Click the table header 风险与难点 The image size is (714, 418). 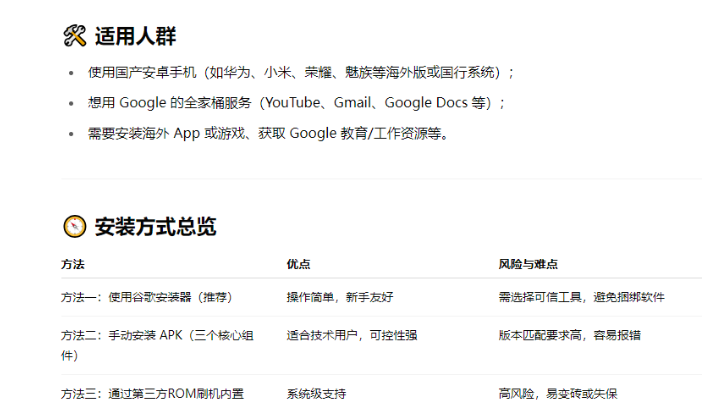528,264
